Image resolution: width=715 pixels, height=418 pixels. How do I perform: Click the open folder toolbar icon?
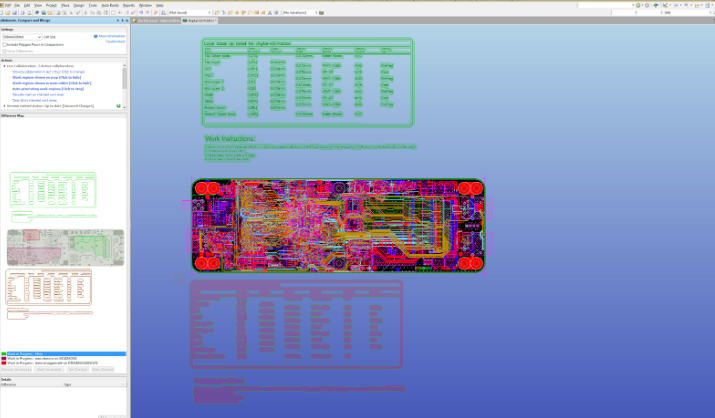[9, 13]
